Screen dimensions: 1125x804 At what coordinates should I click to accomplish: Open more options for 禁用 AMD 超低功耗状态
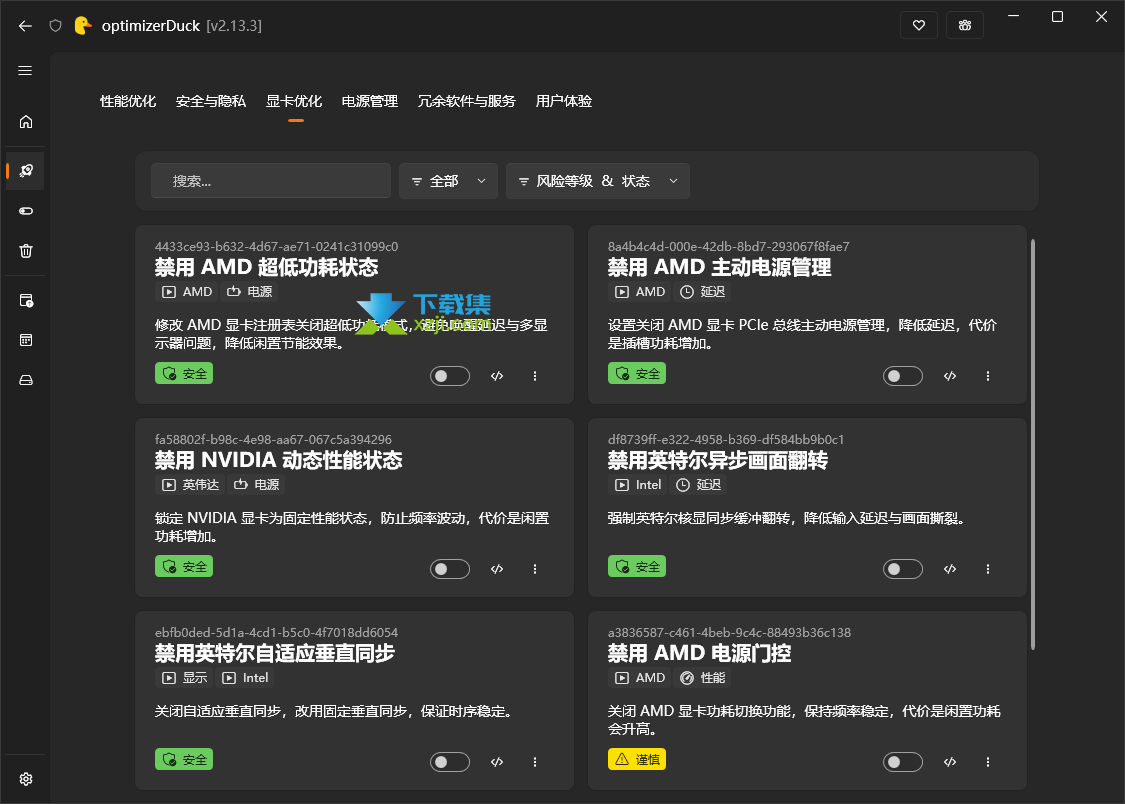click(x=535, y=376)
